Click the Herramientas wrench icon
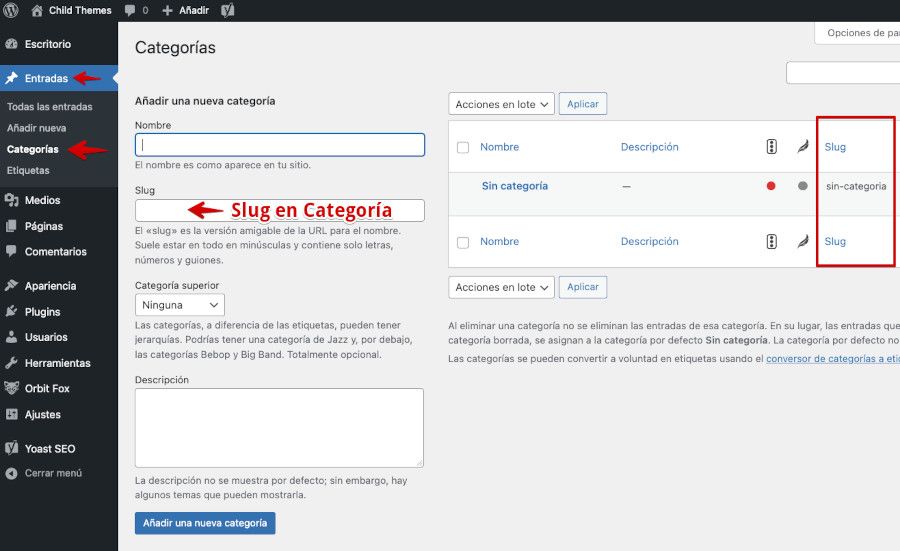 pos(11,363)
